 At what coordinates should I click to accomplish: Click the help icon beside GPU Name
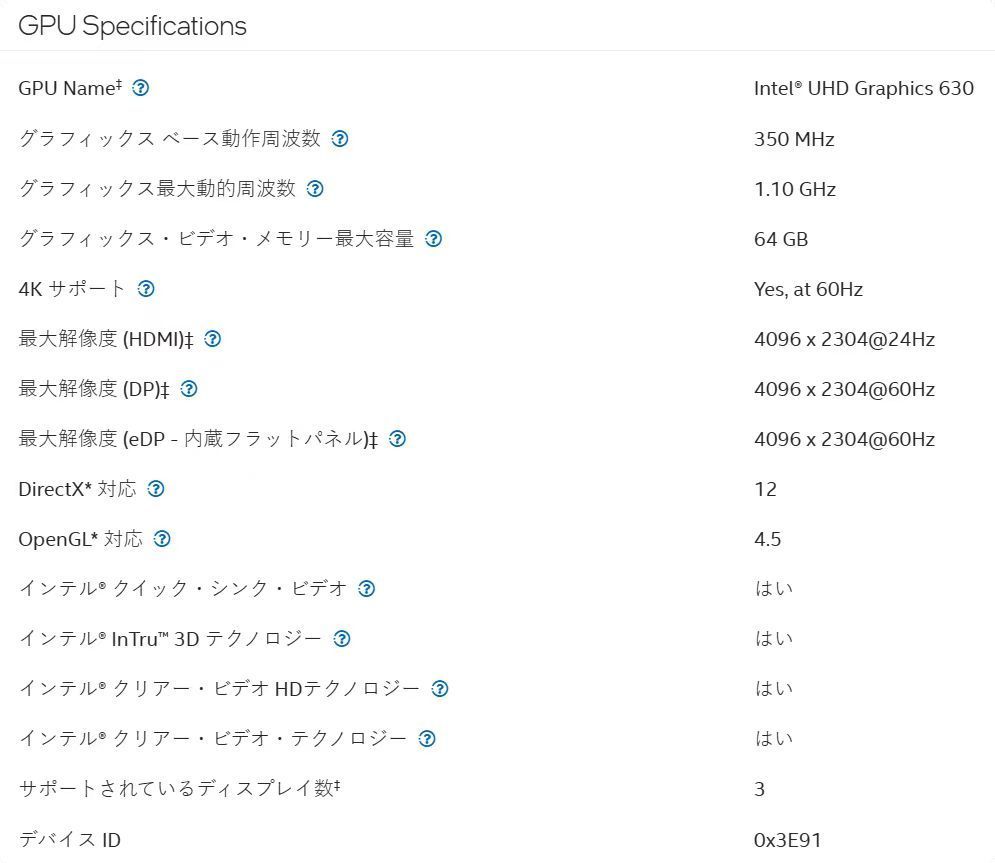[141, 88]
